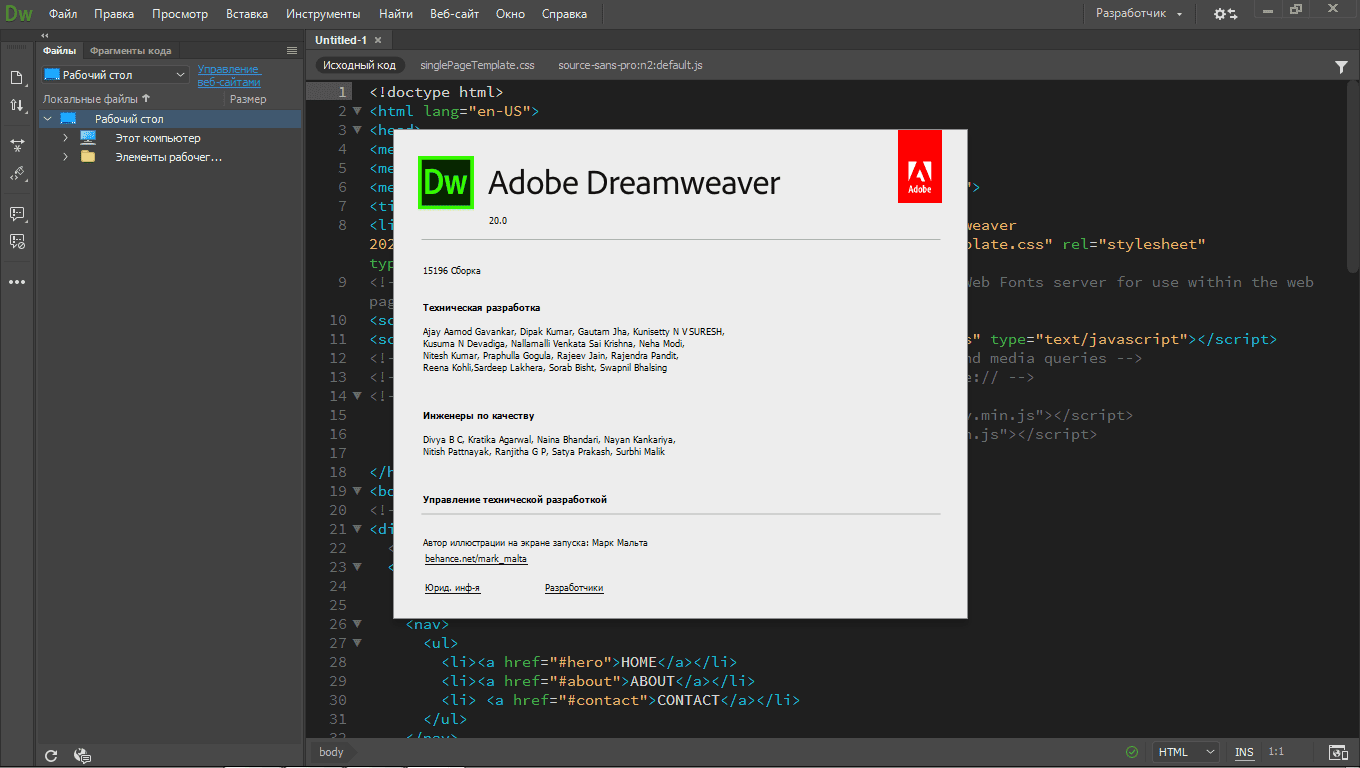Toggle the INS insert mode indicator
Screen dimensions: 1360x768
pyautogui.click(x=1244, y=752)
